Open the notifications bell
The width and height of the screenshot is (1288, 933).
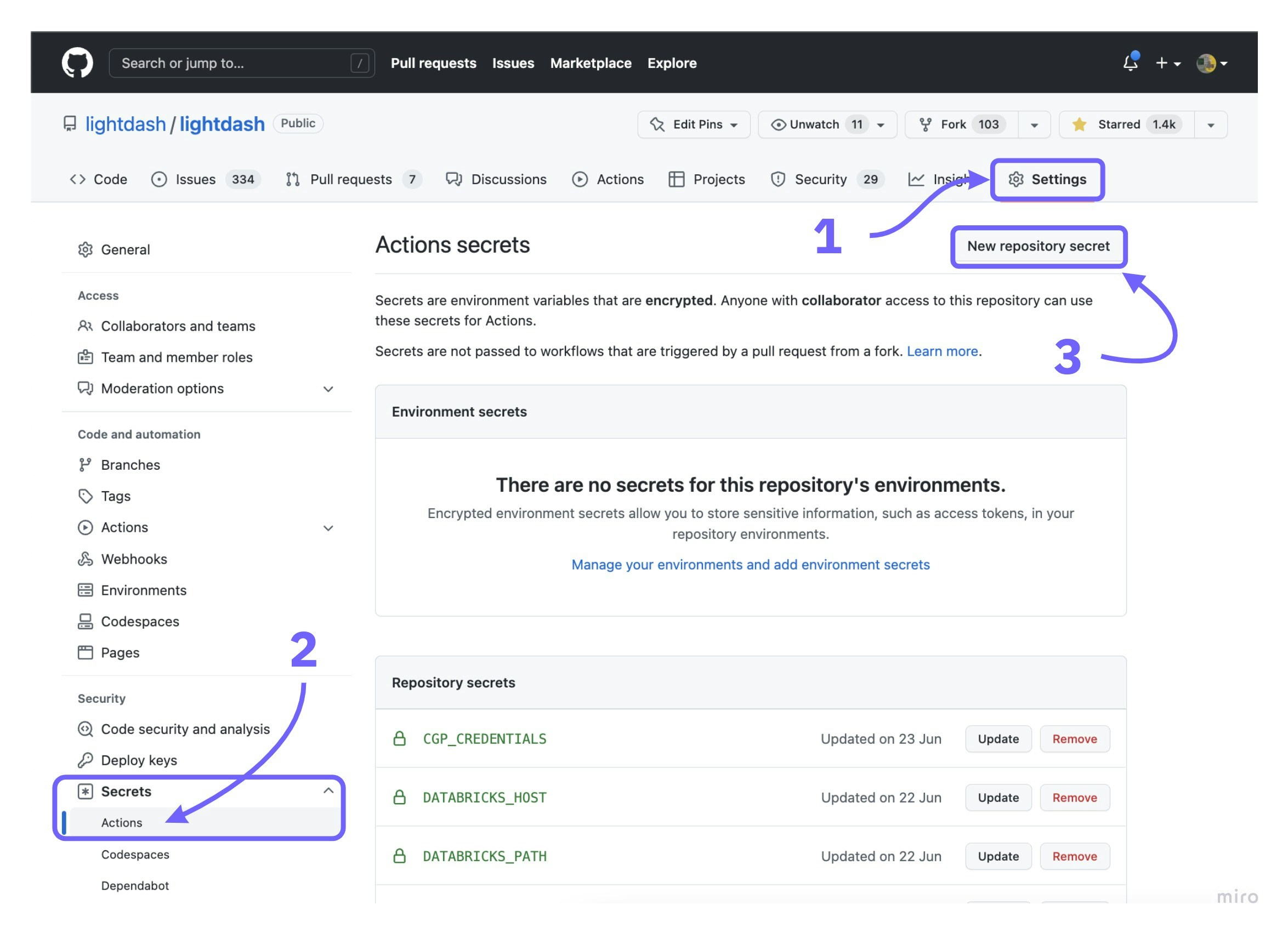(x=1130, y=63)
